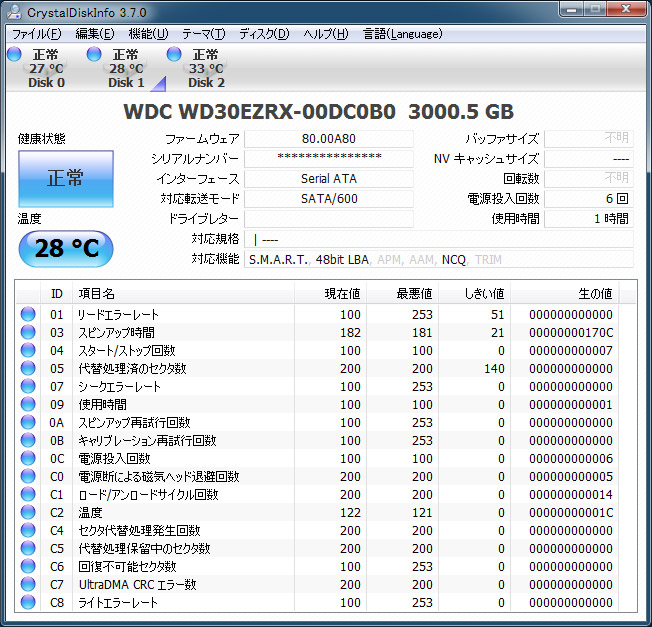Click status orb for C2 温度 row

click(x=28, y=513)
